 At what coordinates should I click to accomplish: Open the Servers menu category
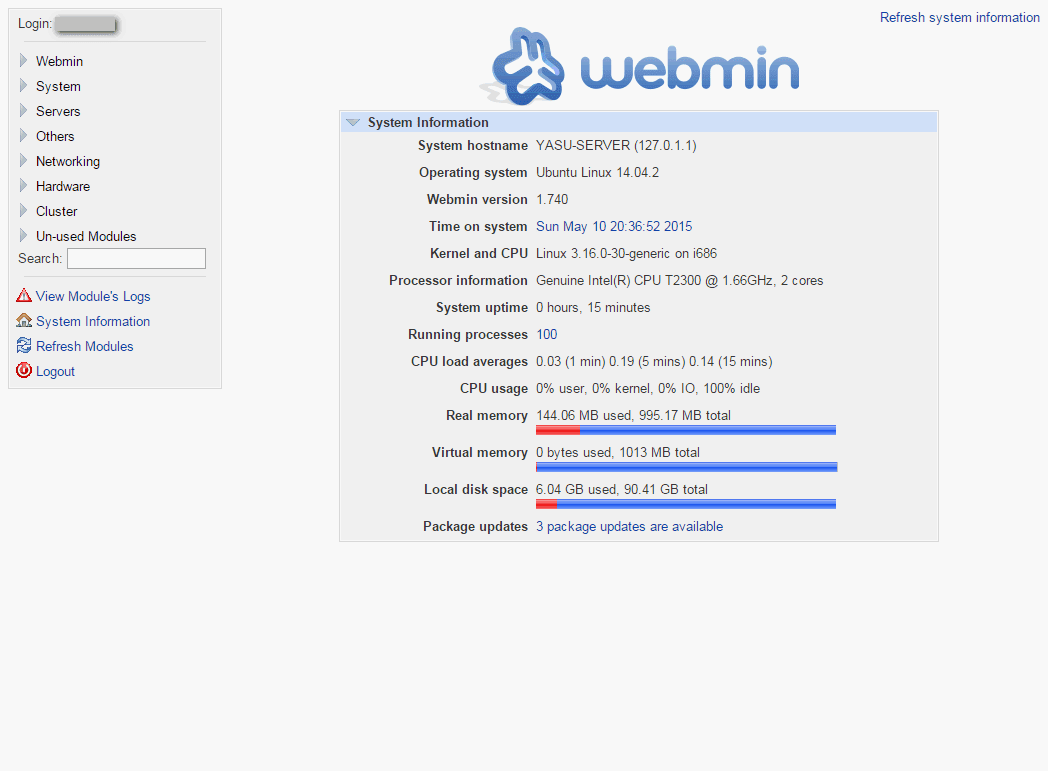pyautogui.click(x=58, y=111)
